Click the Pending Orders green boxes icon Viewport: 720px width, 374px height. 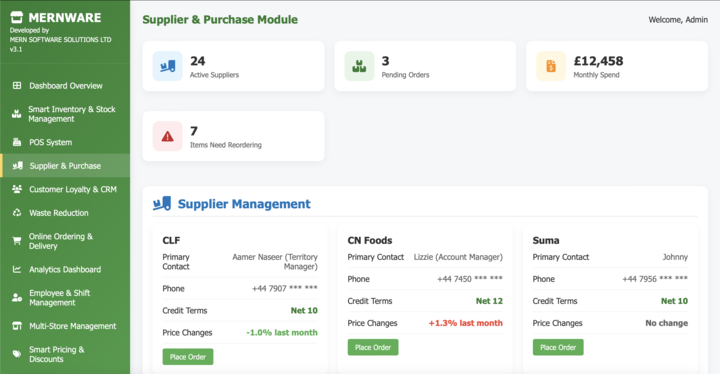click(x=359, y=66)
